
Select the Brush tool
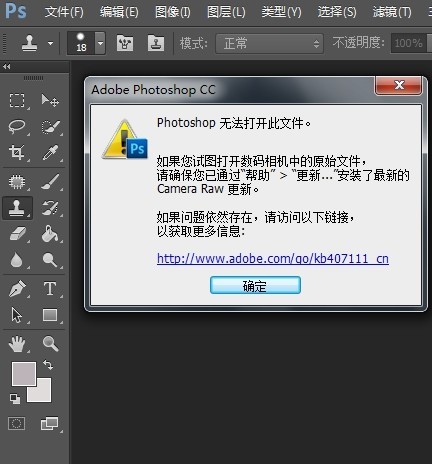[51, 182]
